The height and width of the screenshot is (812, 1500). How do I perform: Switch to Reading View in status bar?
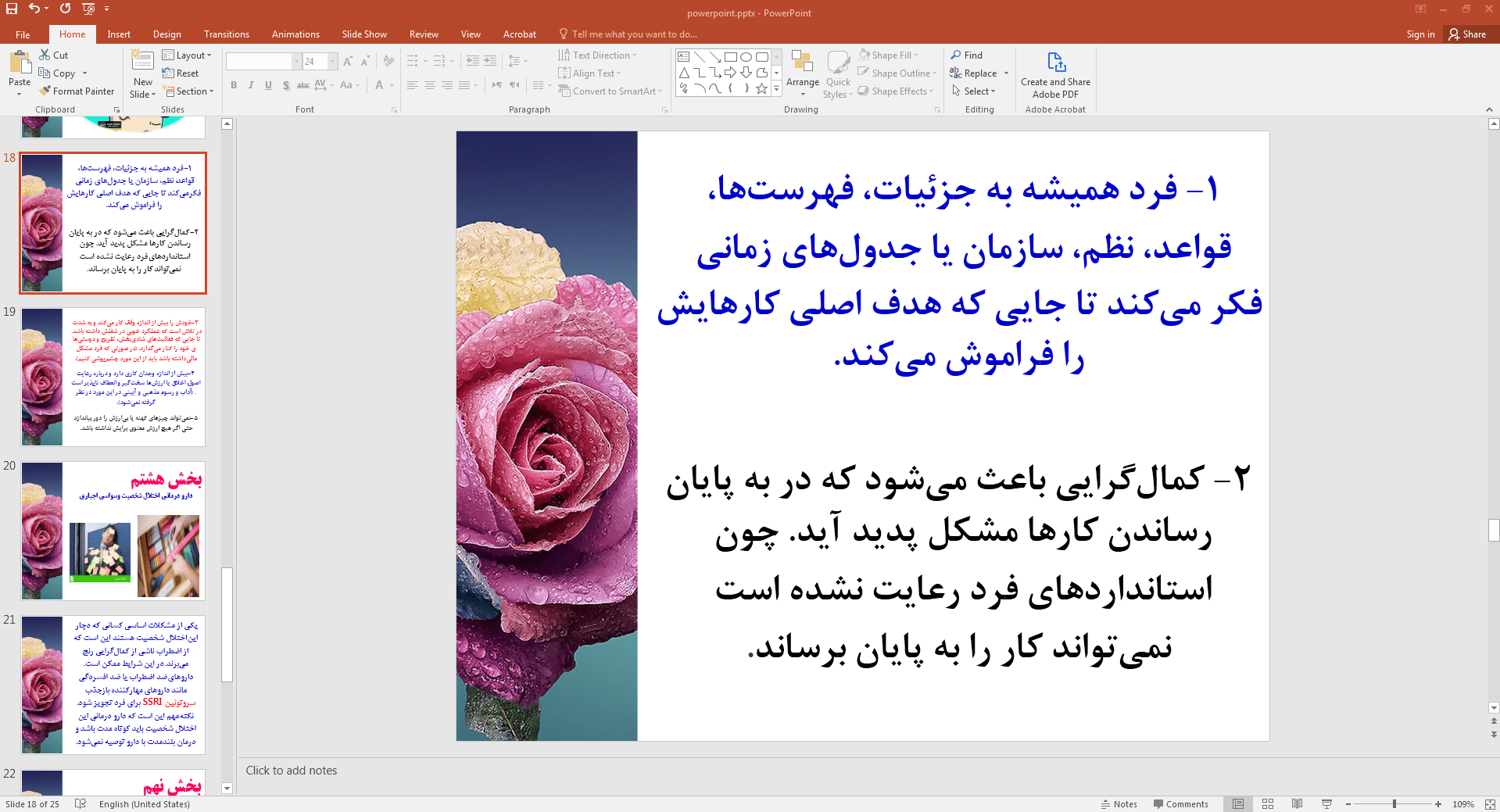click(x=1298, y=804)
